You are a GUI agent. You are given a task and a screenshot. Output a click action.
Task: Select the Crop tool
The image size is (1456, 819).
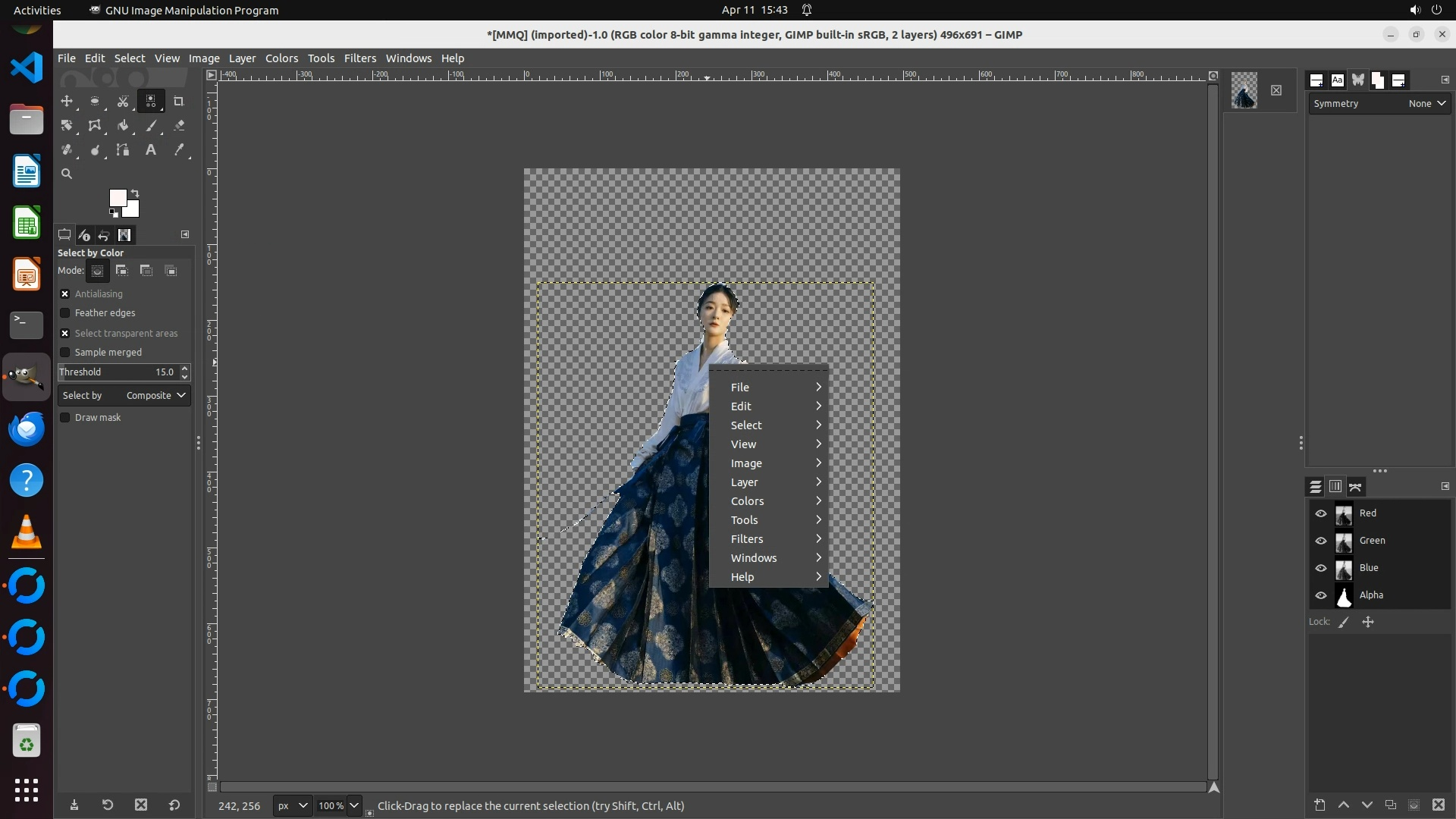click(x=179, y=101)
